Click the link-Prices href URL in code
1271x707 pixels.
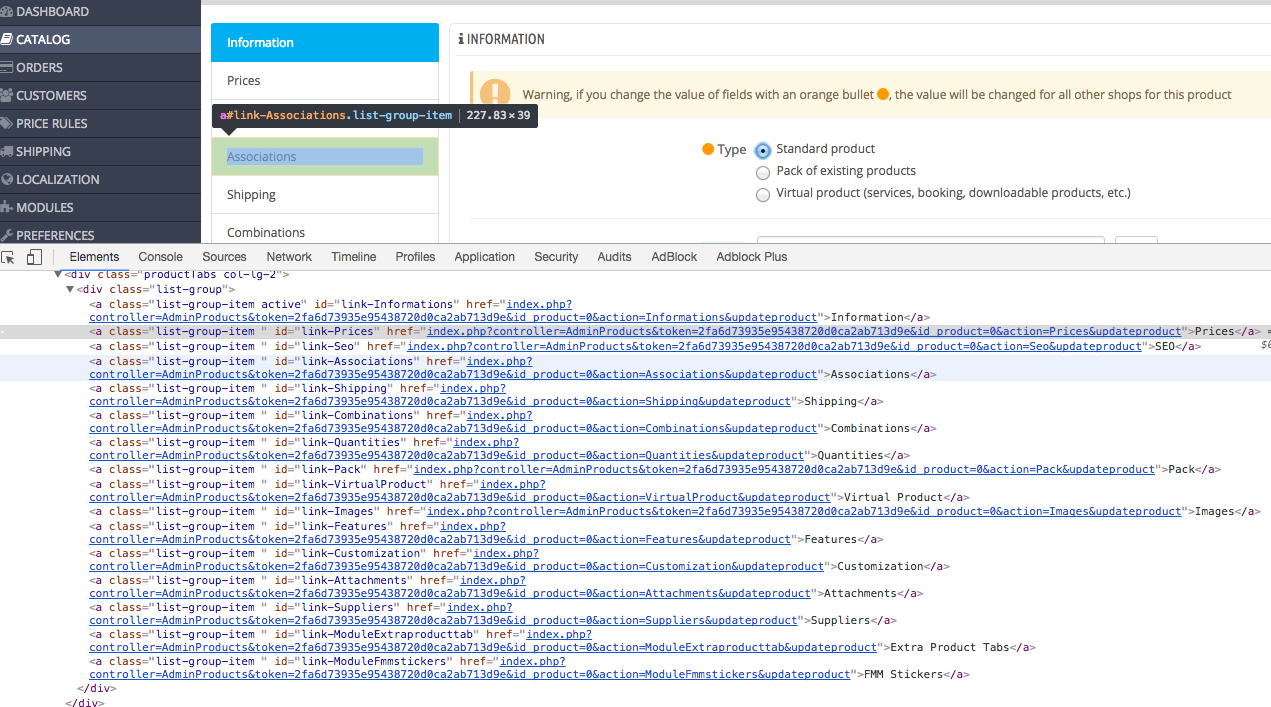click(805, 331)
